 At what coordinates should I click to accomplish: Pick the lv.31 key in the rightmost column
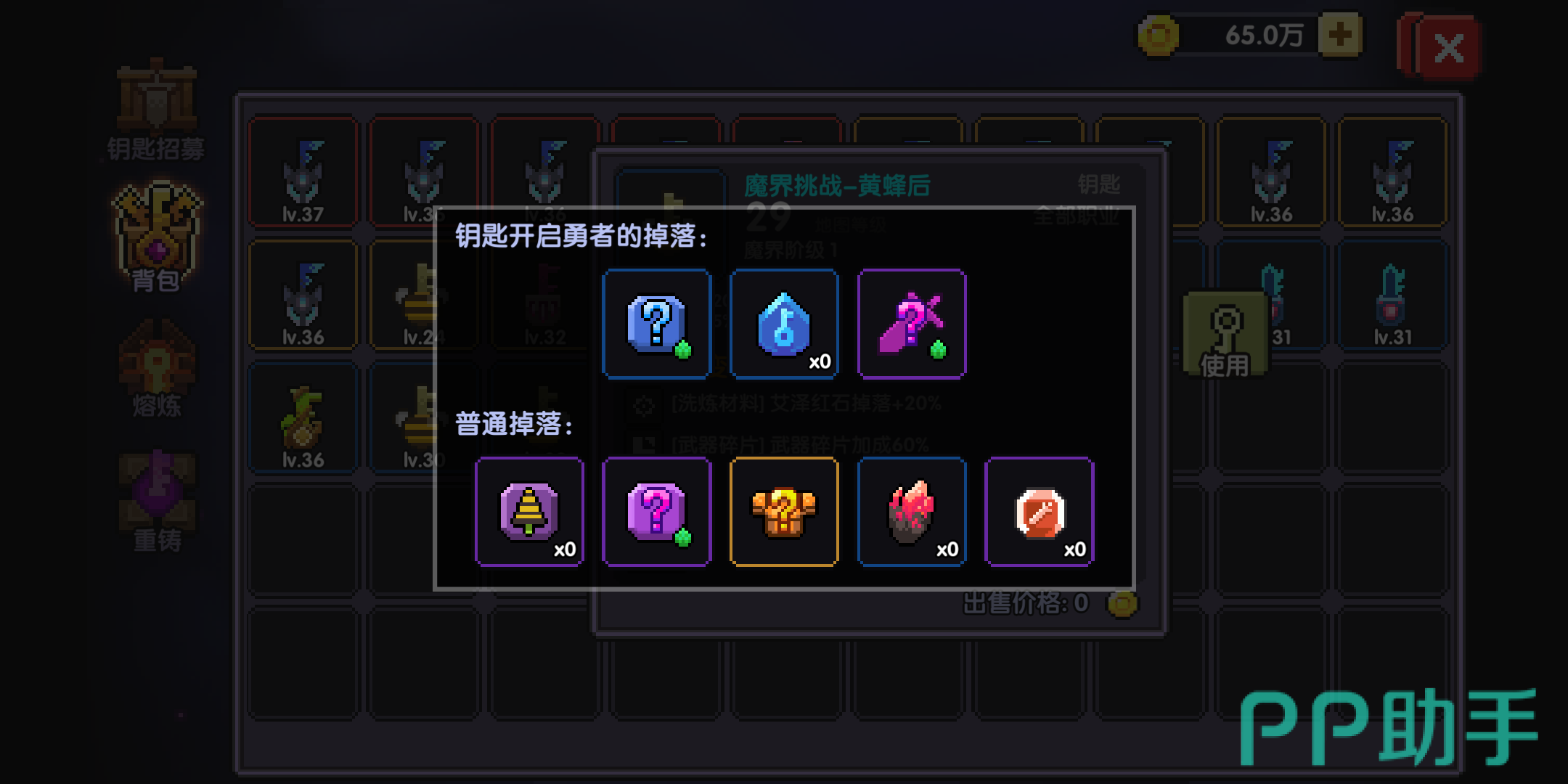(x=1392, y=295)
